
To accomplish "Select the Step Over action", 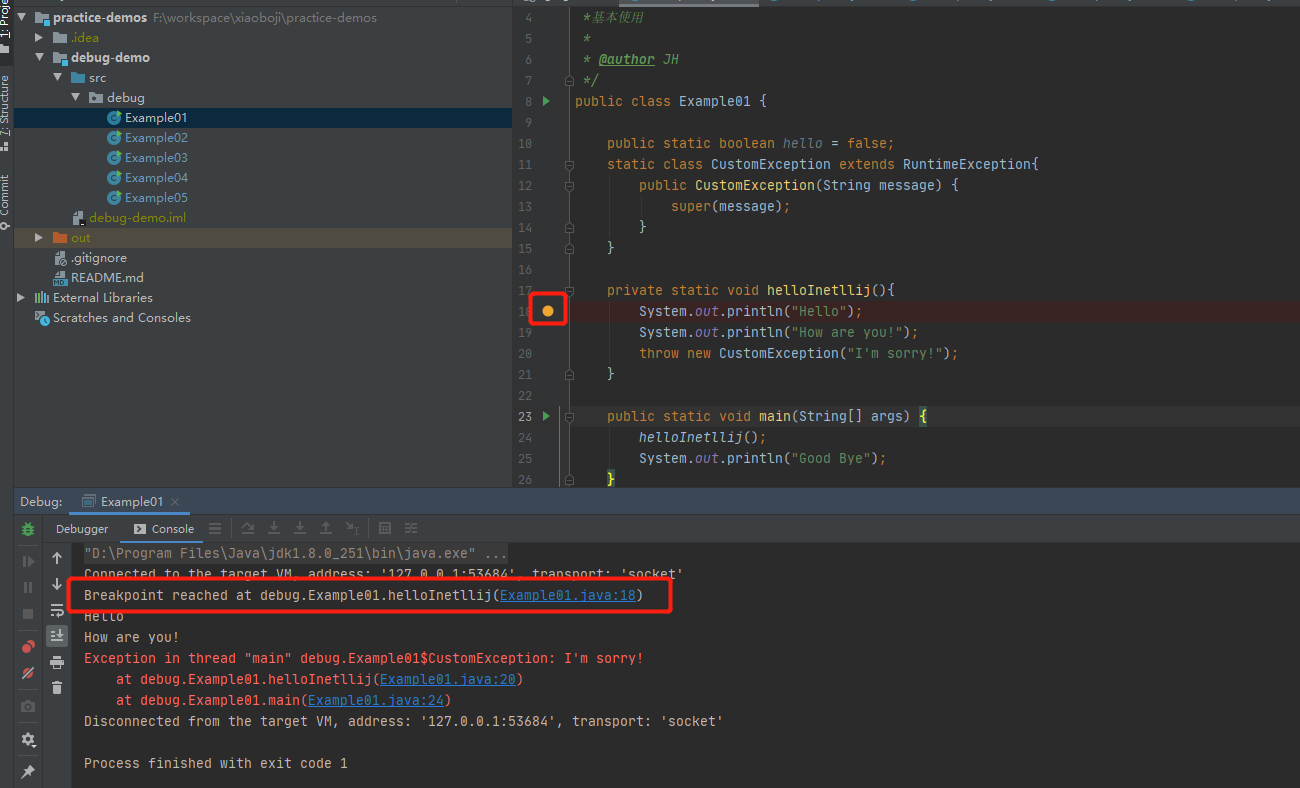I will coord(249,528).
